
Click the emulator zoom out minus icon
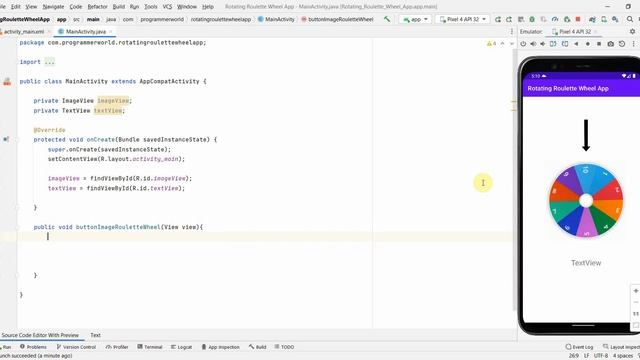(636, 302)
